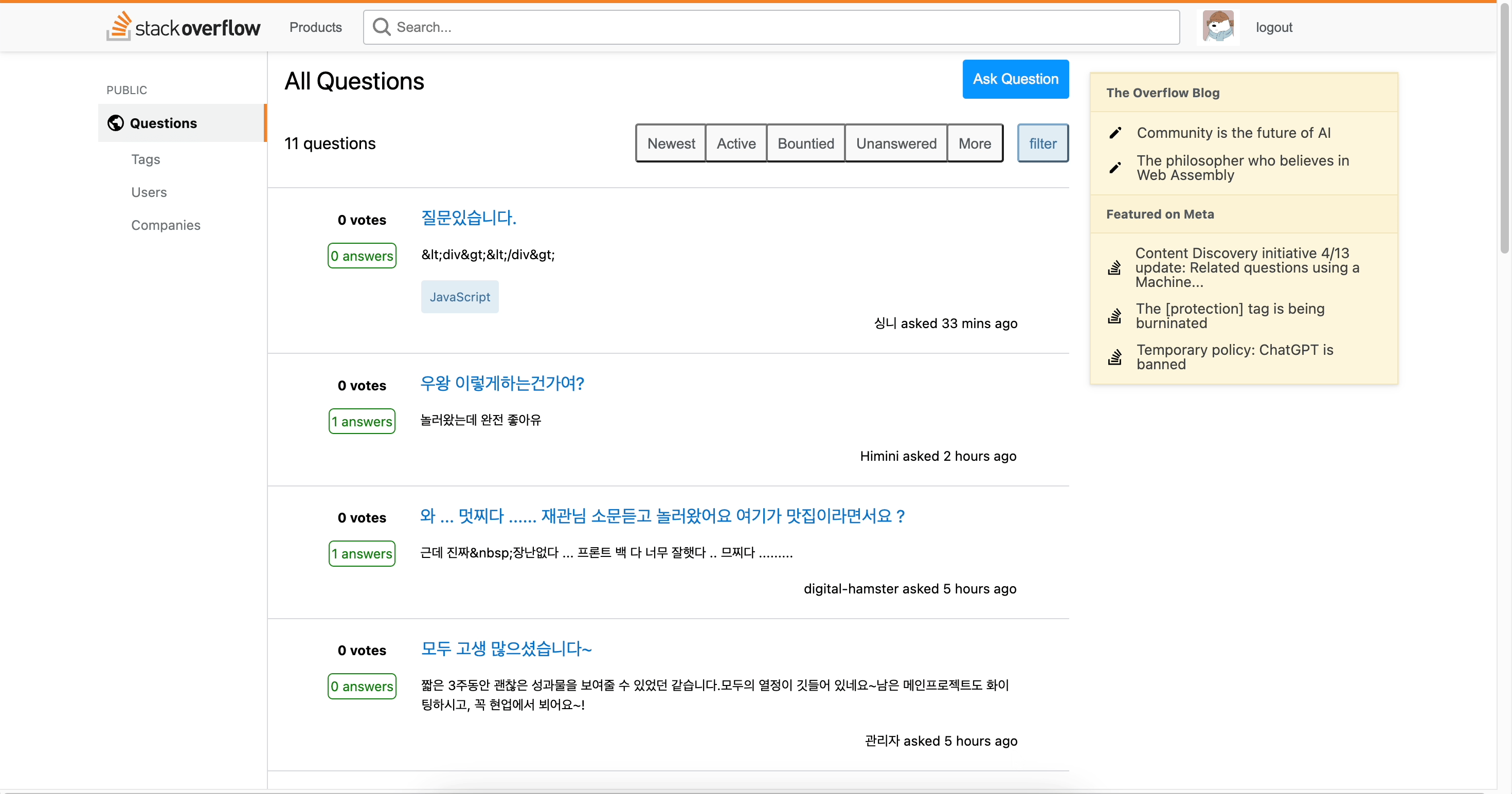Click the 0 answers badge for 관리자's question

(x=362, y=686)
